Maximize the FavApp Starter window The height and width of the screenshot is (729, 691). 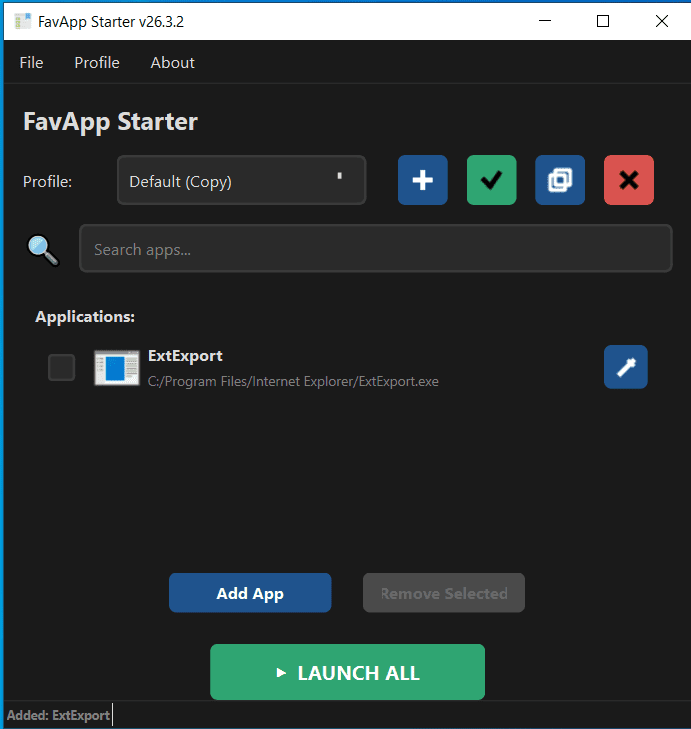coord(603,21)
